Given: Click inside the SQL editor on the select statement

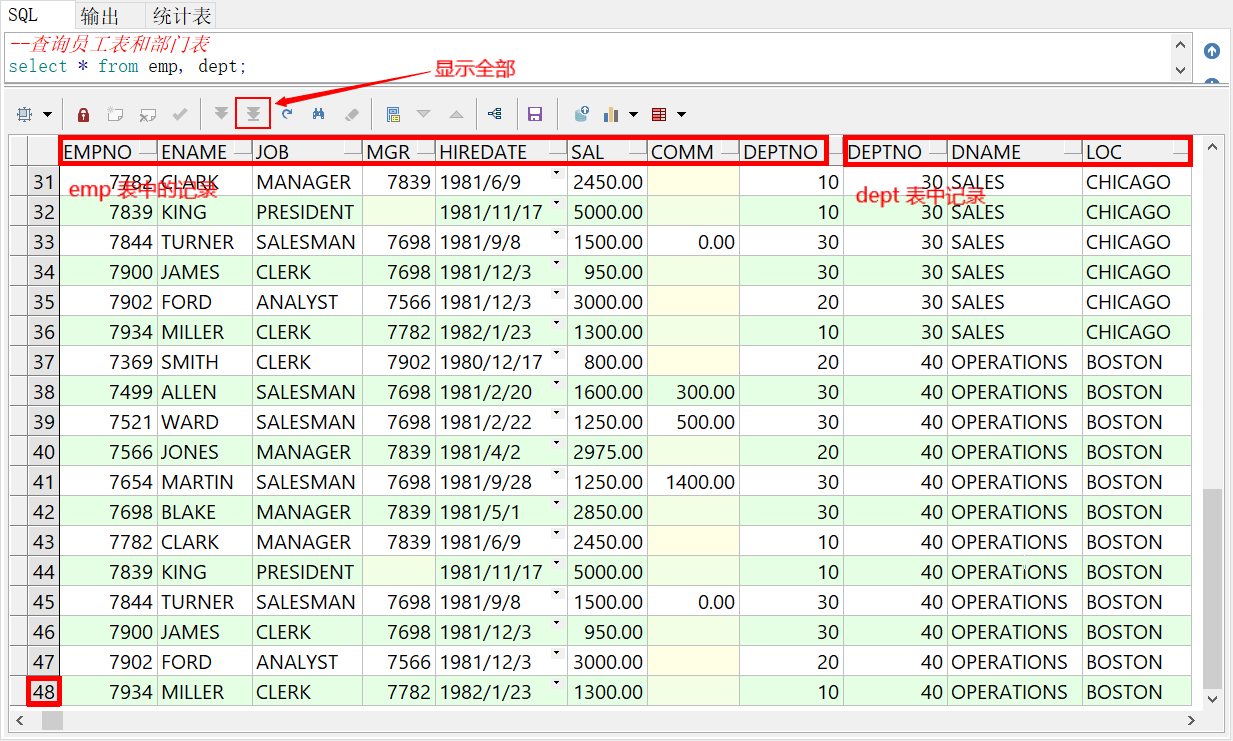Looking at the screenshot, I should (x=127, y=67).
